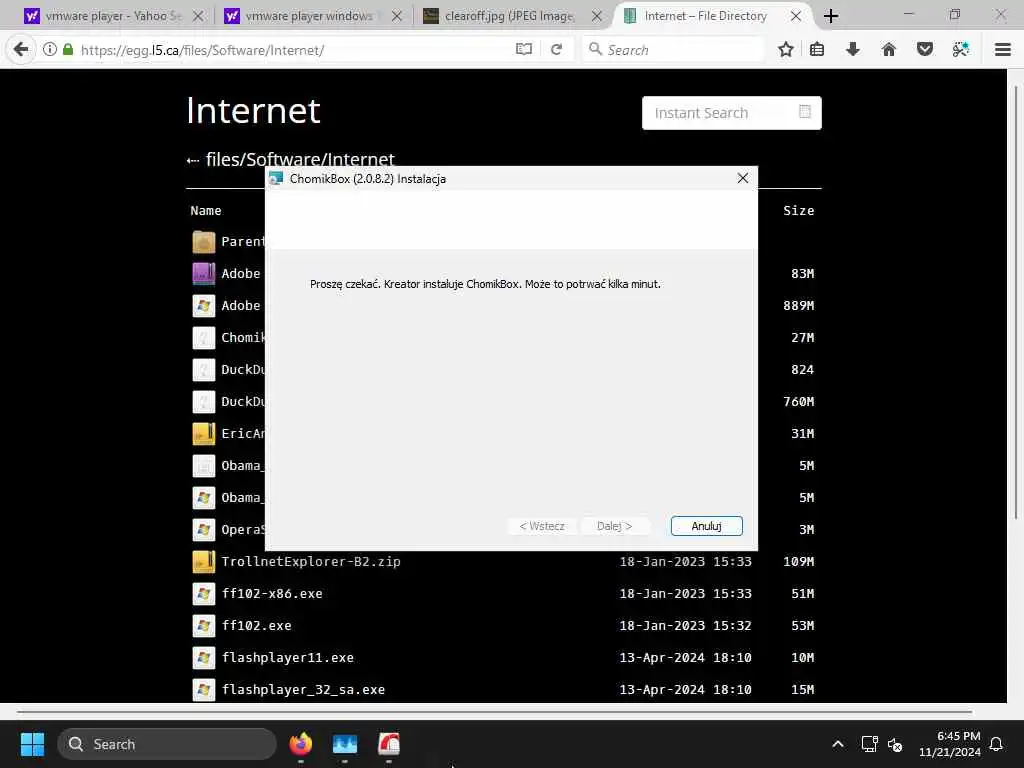Open the green padlock security details
This screenshot has height=768, width=1024.
68,50
